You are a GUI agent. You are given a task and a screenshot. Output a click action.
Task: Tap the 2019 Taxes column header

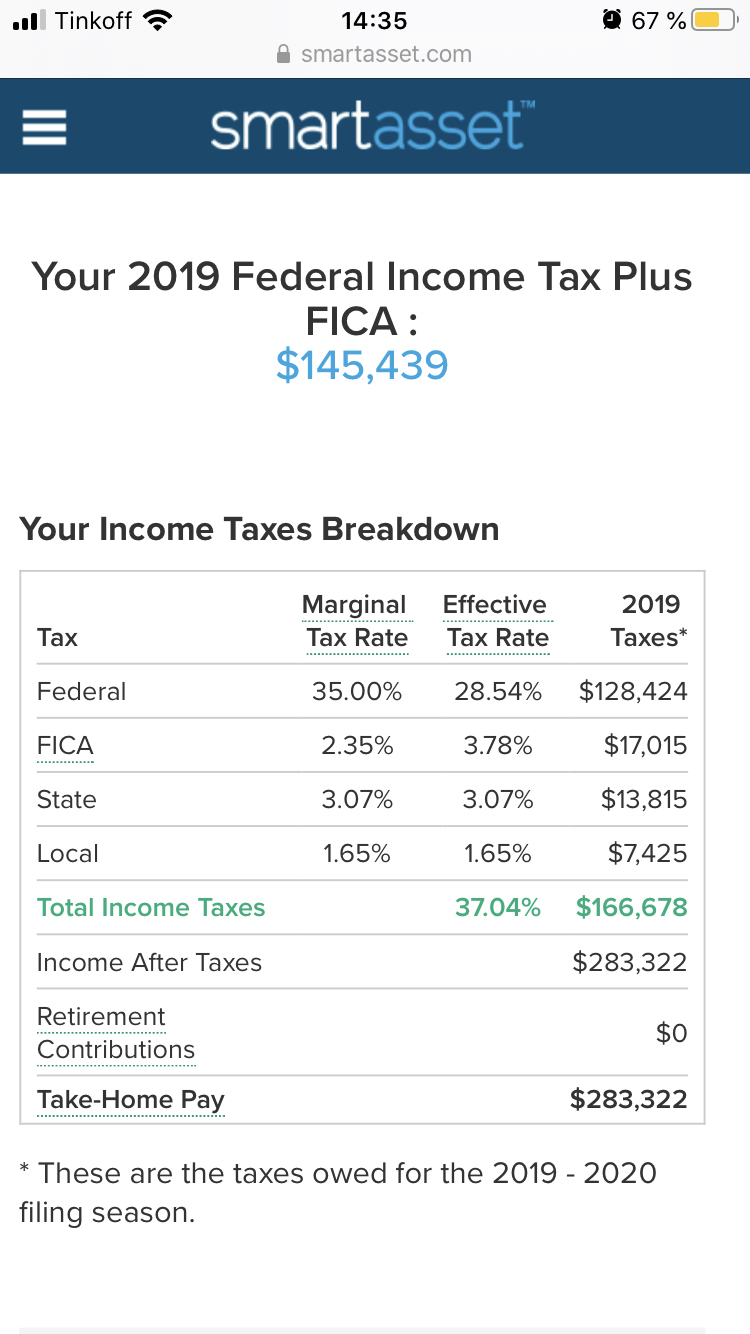pyautogui.click(x=649, y=621)
